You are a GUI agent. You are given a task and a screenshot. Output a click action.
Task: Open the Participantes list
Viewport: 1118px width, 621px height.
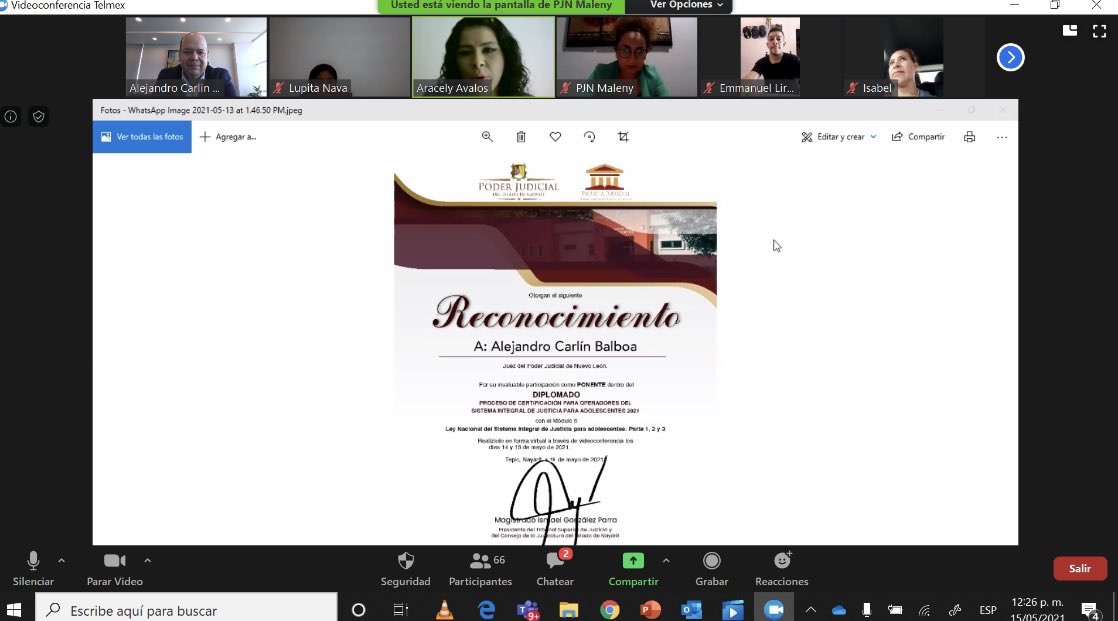[481, 569]
